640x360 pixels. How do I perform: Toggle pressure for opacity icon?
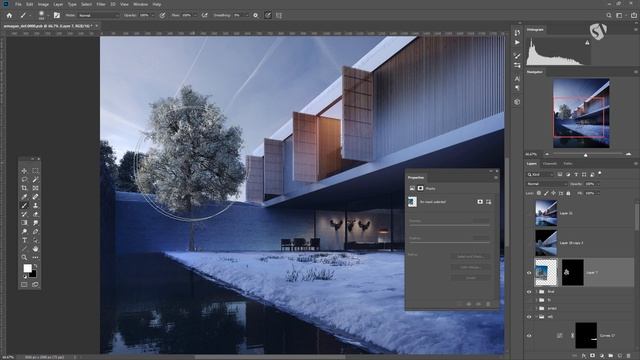162,16
